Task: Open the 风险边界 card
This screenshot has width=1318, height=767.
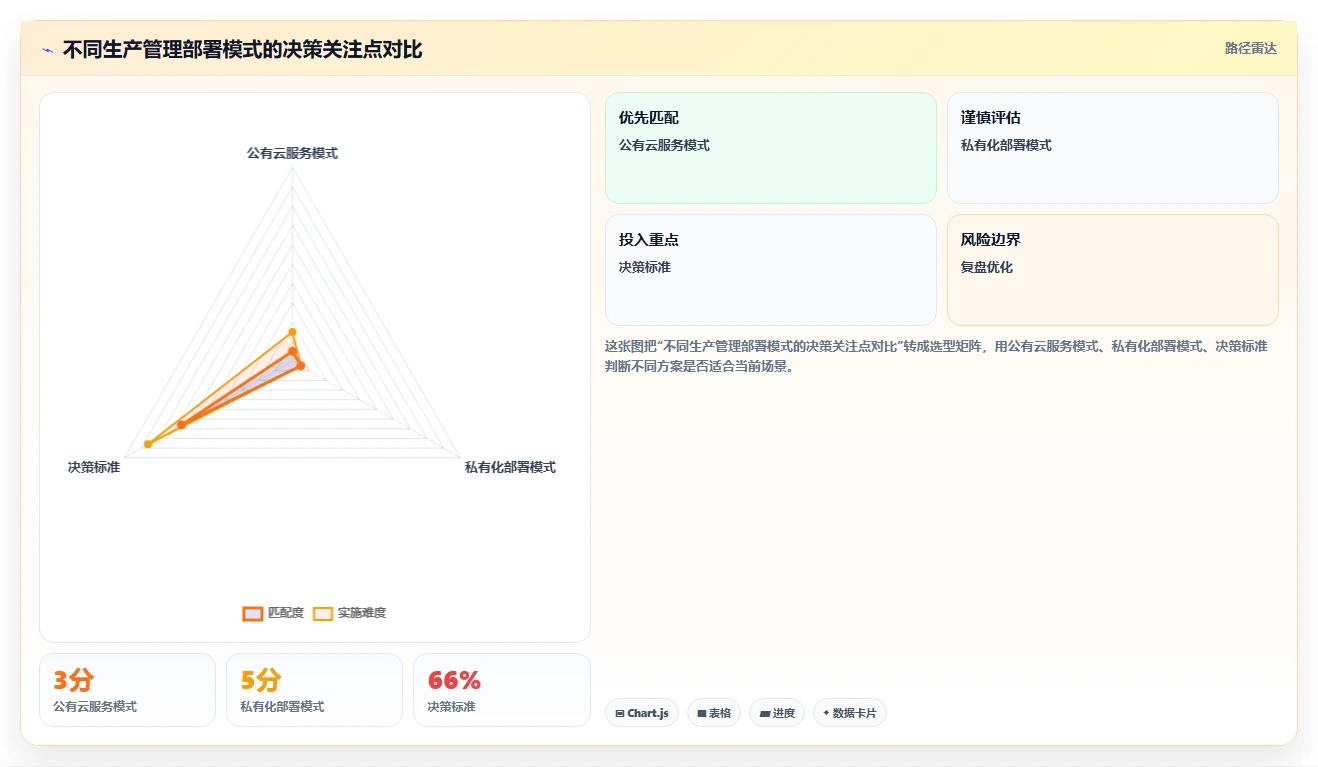Action: (x=1113, y=270)
